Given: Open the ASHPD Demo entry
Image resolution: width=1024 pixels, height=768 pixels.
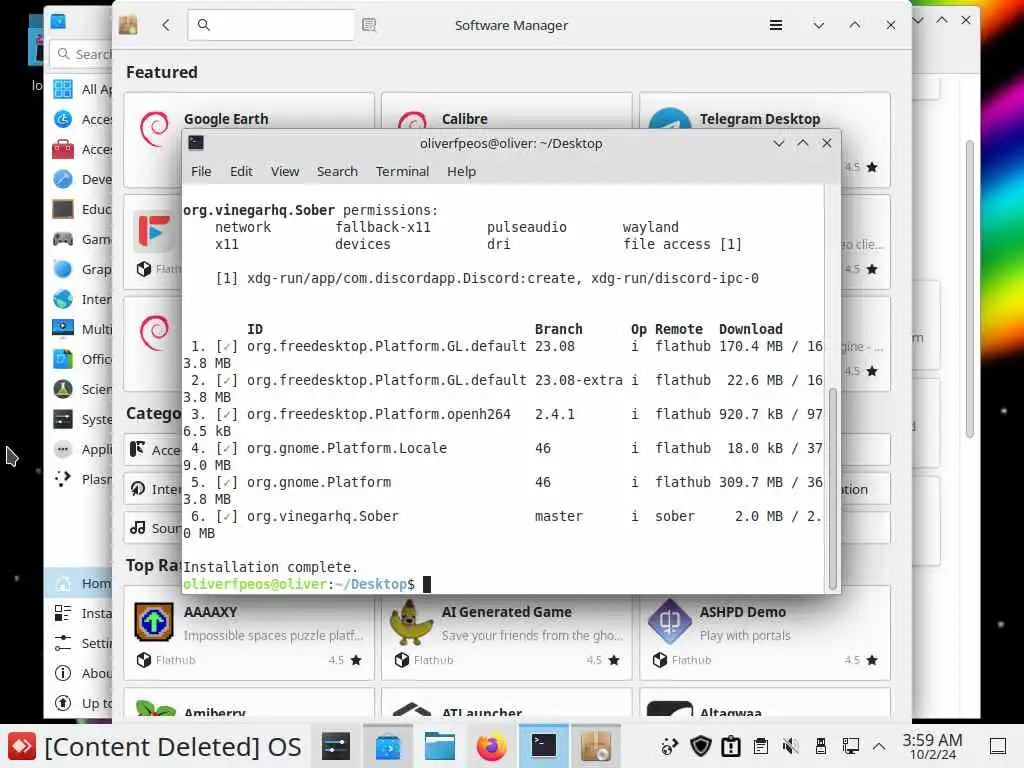Looking at the screenshot, I should [x=765, y=635].
